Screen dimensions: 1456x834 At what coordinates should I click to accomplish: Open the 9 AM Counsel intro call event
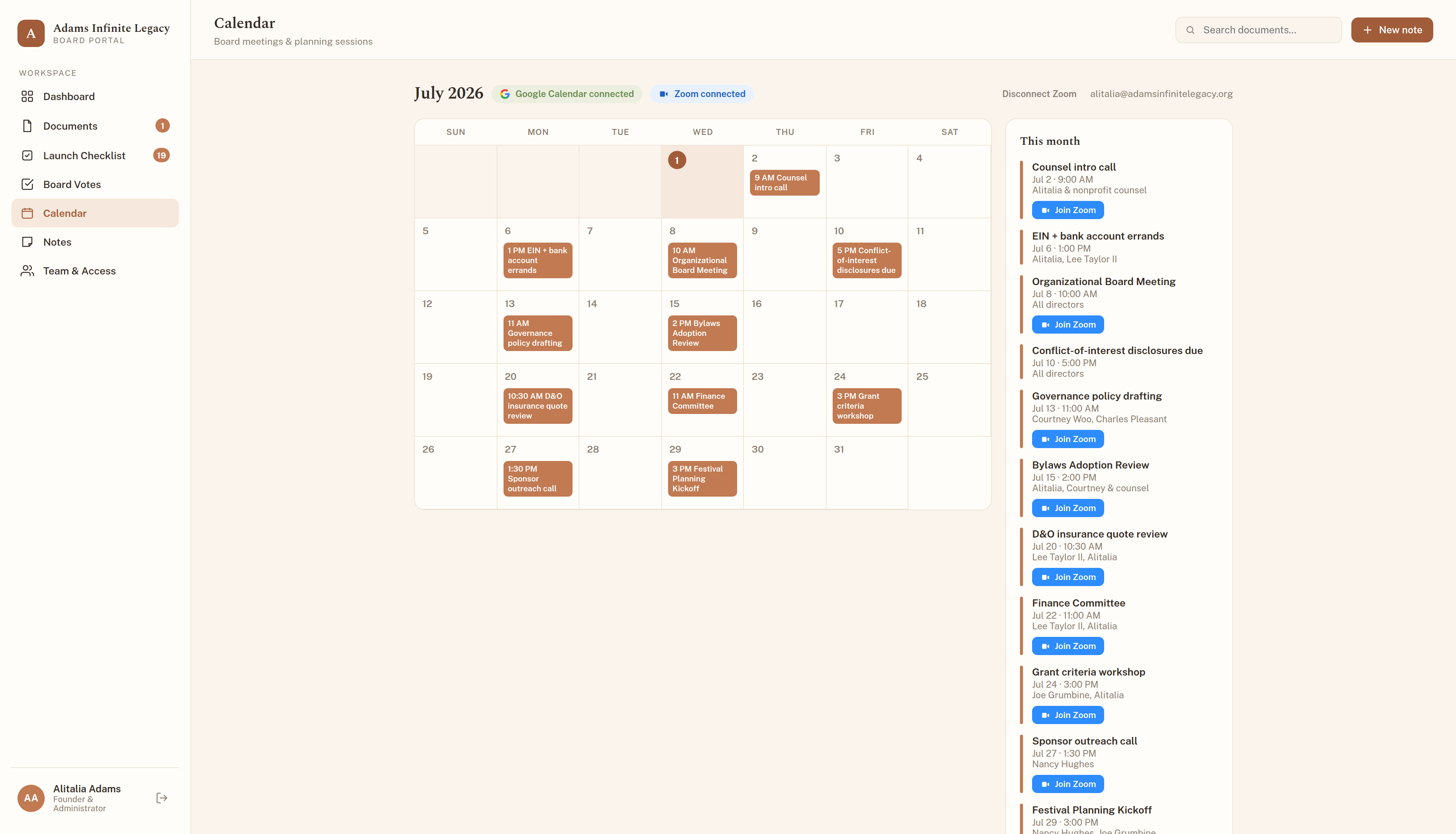pyautogui.click(x=784, y=183)
